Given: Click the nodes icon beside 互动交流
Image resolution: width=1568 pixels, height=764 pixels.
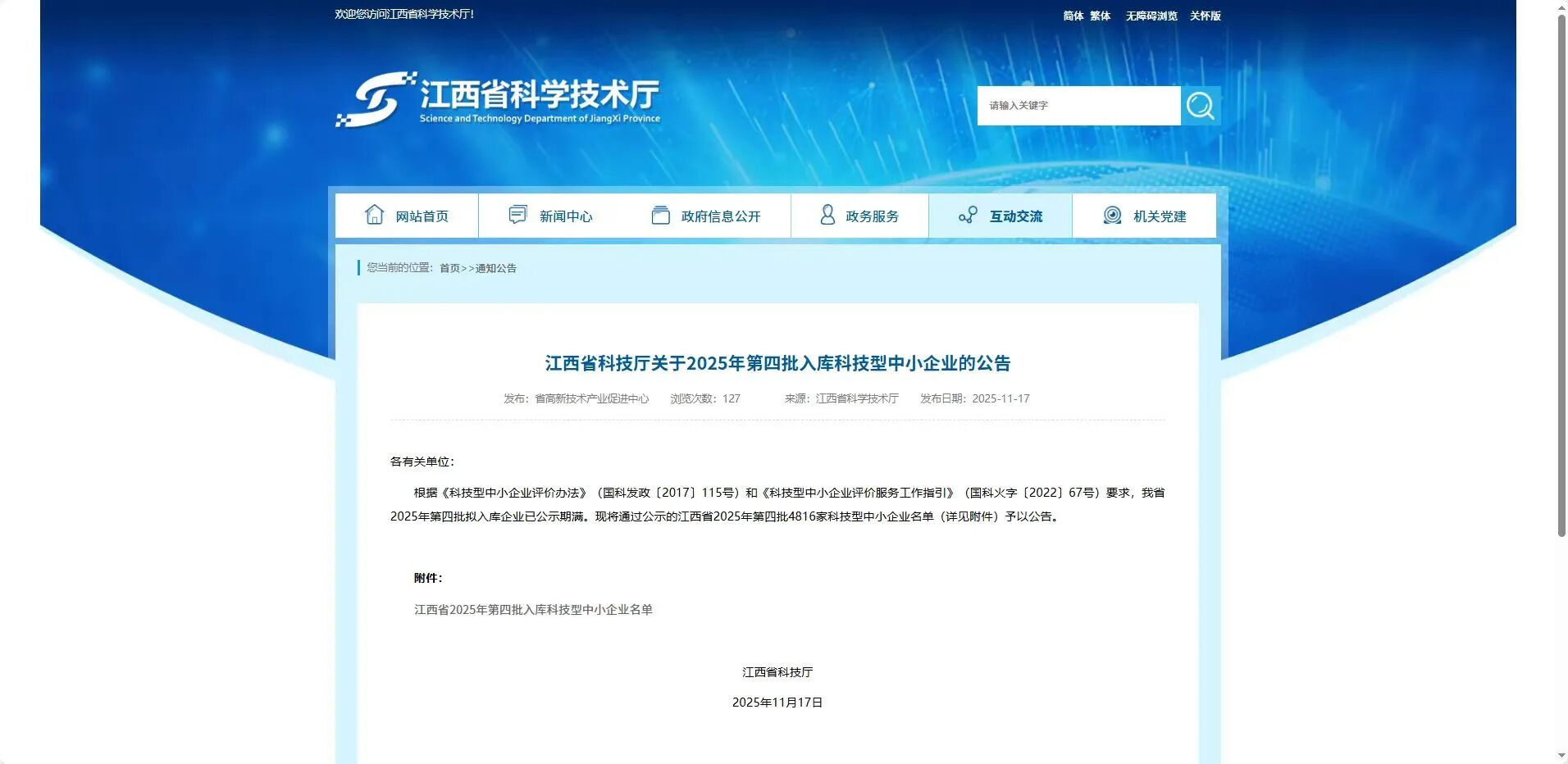Looking at the screenshot, I should (x=968, y=215).
